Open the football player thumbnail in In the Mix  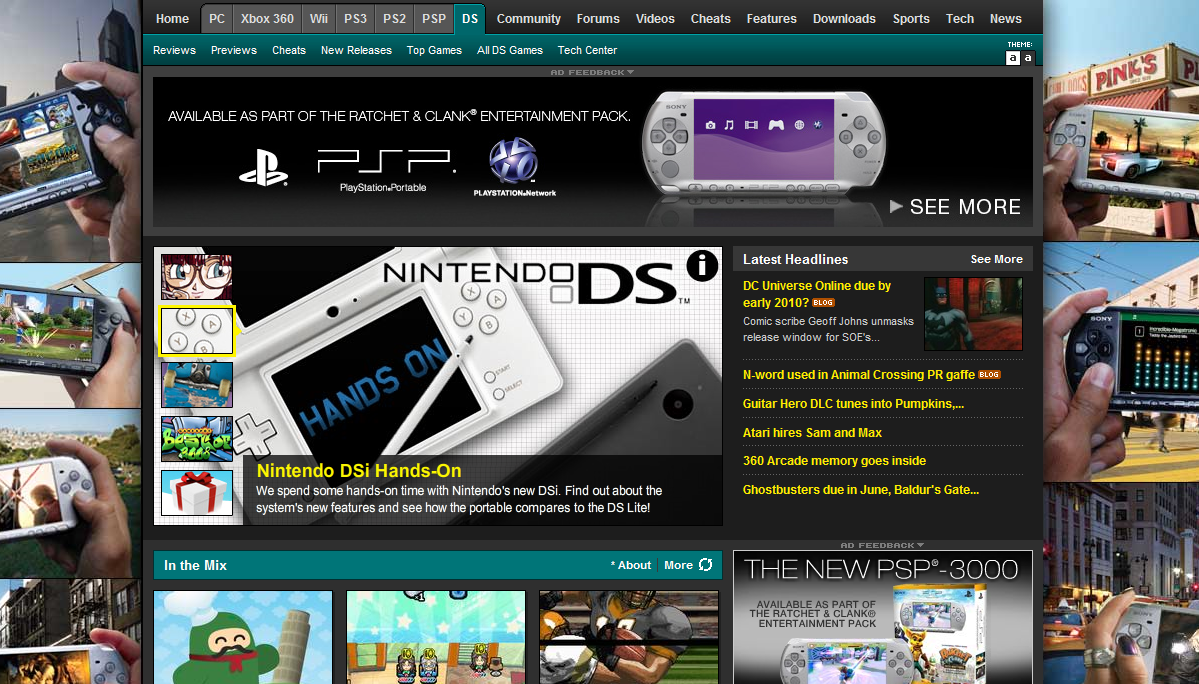629,637
